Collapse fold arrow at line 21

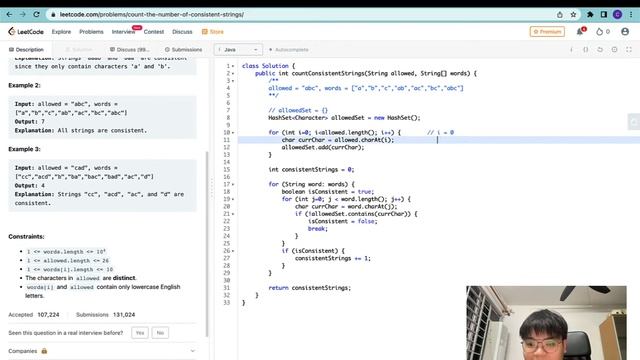[233, 213]
